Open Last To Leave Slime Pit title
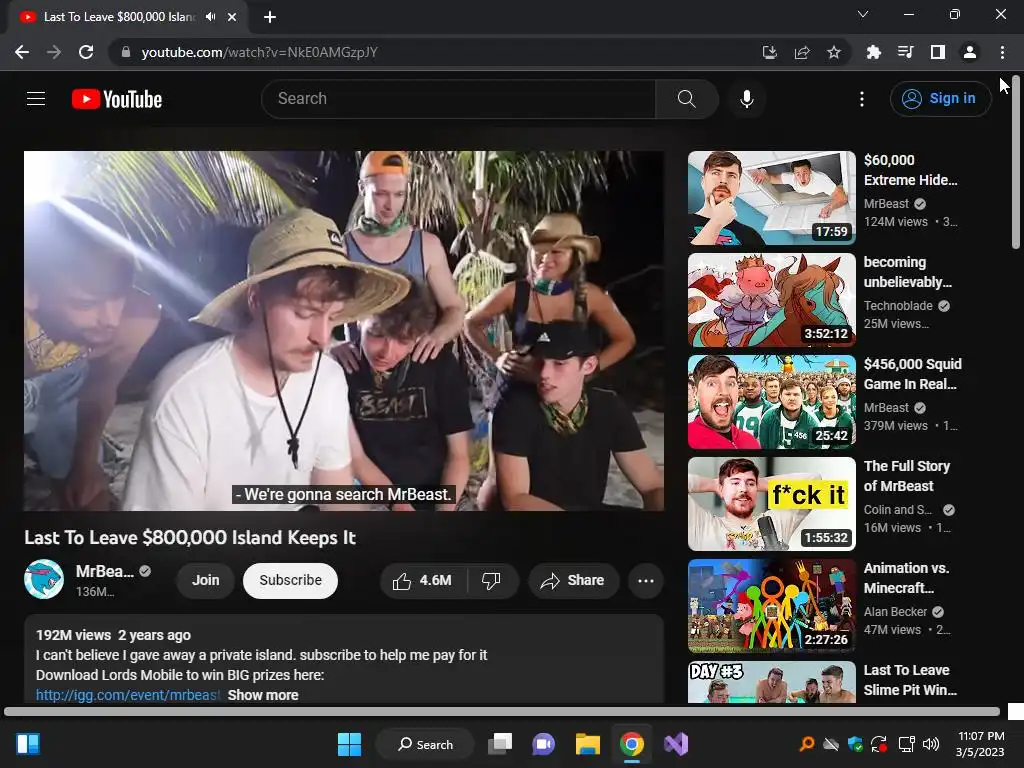Image resolution: width=1024 pixels, height=768 pixels. pos(910,680)
